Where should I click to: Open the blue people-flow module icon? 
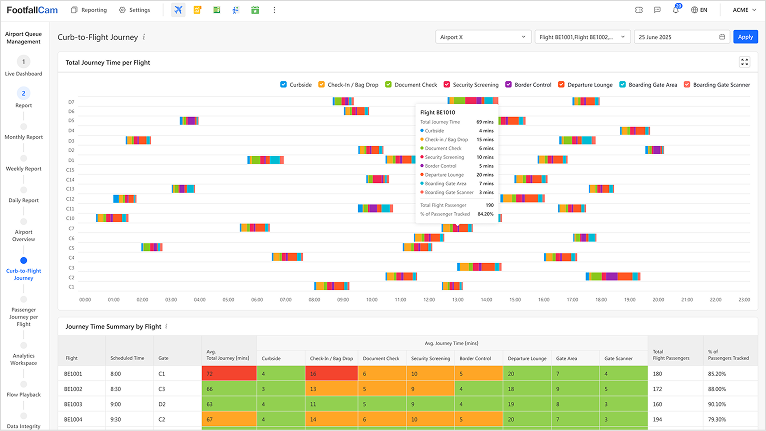236,10
